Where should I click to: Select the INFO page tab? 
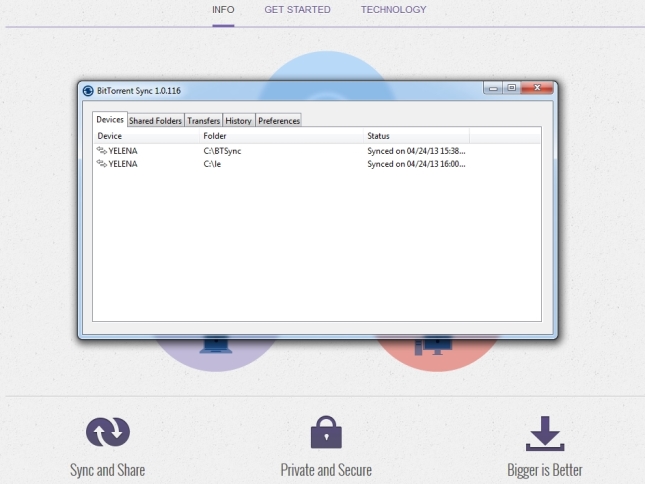[223, 9]
